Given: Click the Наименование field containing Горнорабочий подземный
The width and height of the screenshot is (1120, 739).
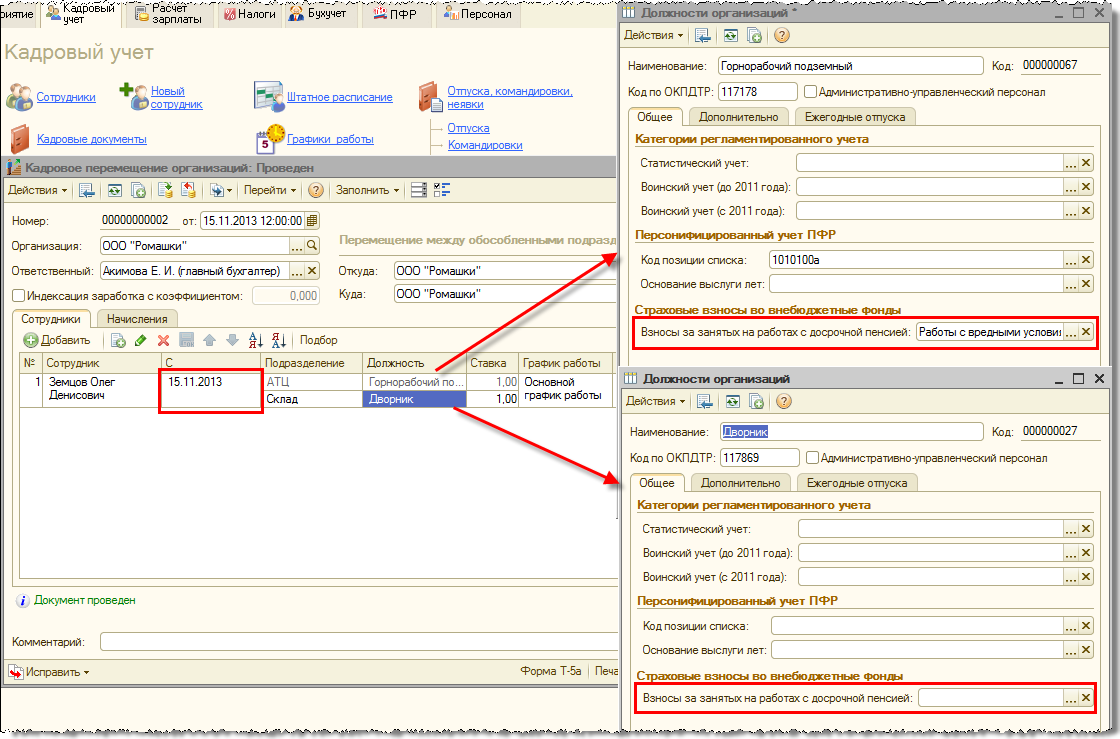Looking at the screenshot, I should pyautogui.click(x=850, y=66).
